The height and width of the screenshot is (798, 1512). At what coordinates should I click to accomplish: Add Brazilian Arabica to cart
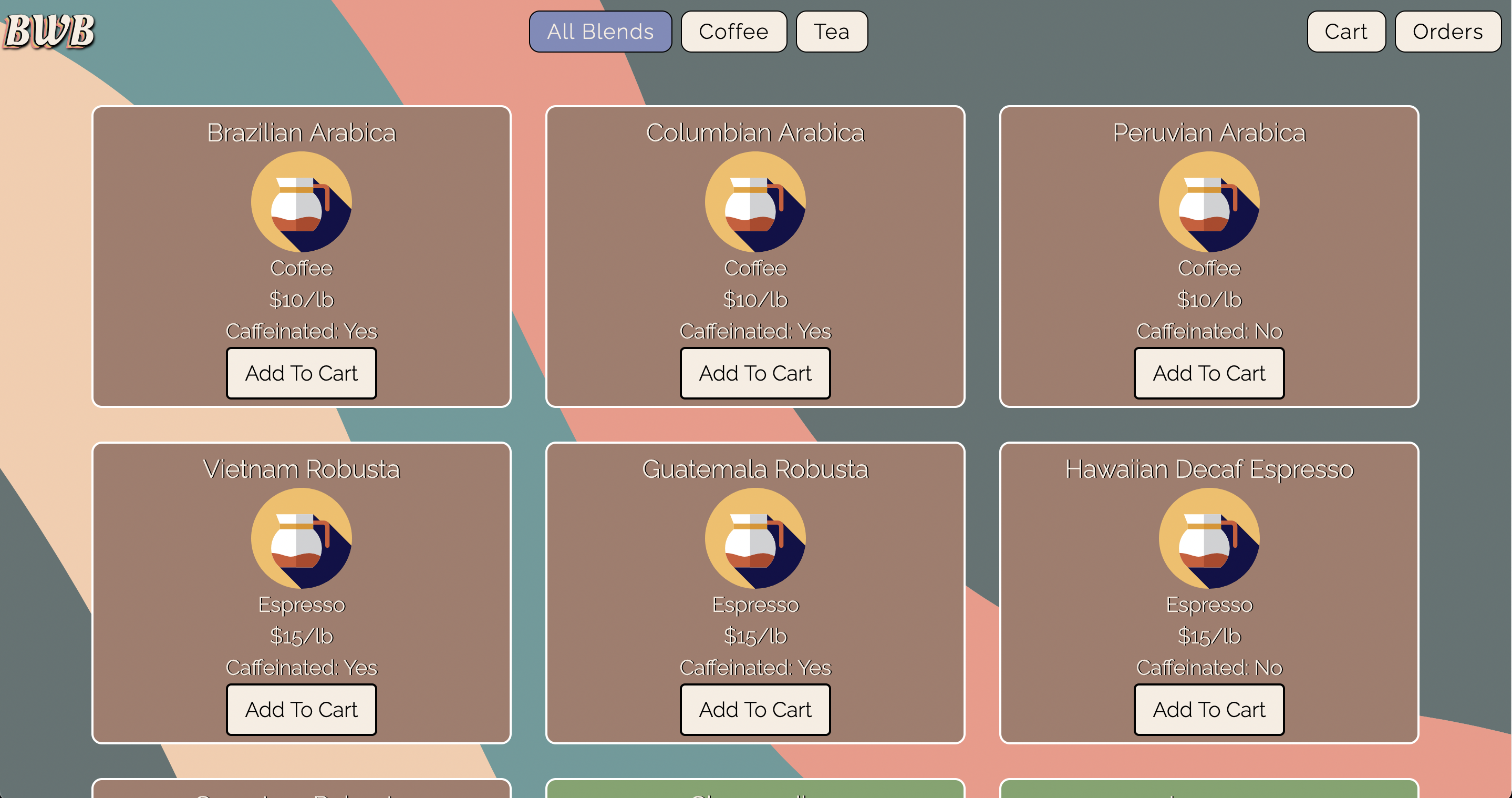click(301, 373)
